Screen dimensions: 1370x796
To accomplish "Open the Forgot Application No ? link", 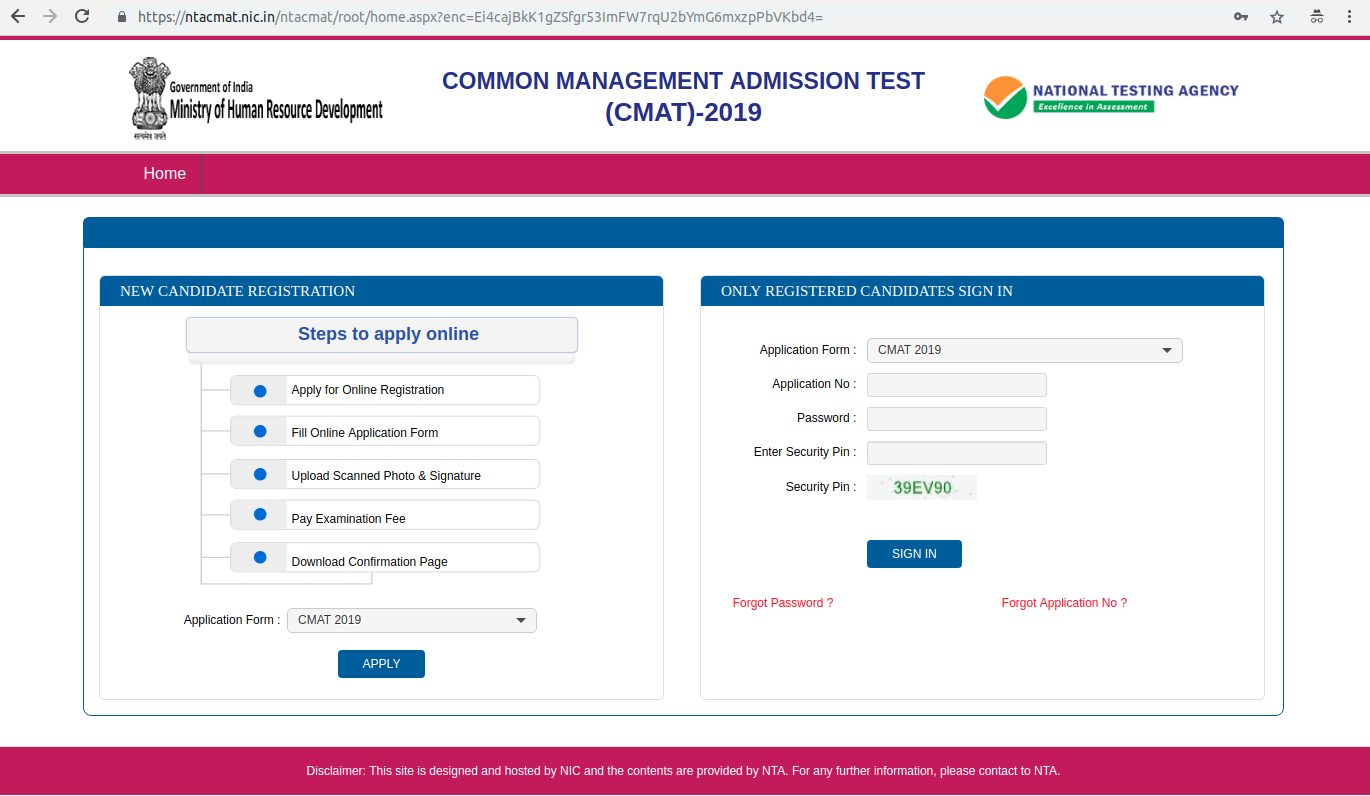I will (x=1064, y=603).
